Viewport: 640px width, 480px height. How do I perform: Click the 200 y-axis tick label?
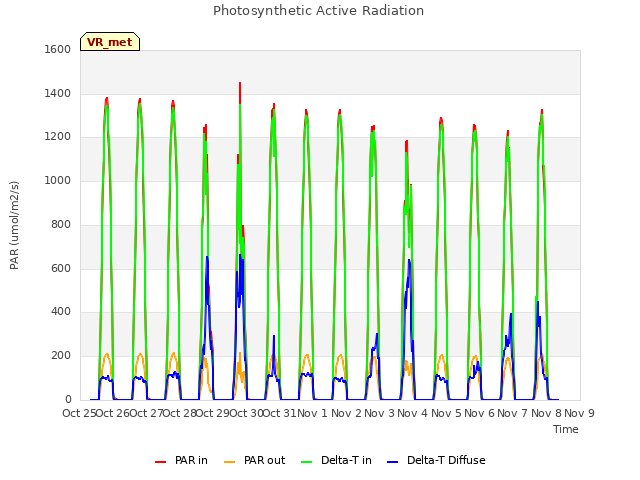tap(61, 356)
